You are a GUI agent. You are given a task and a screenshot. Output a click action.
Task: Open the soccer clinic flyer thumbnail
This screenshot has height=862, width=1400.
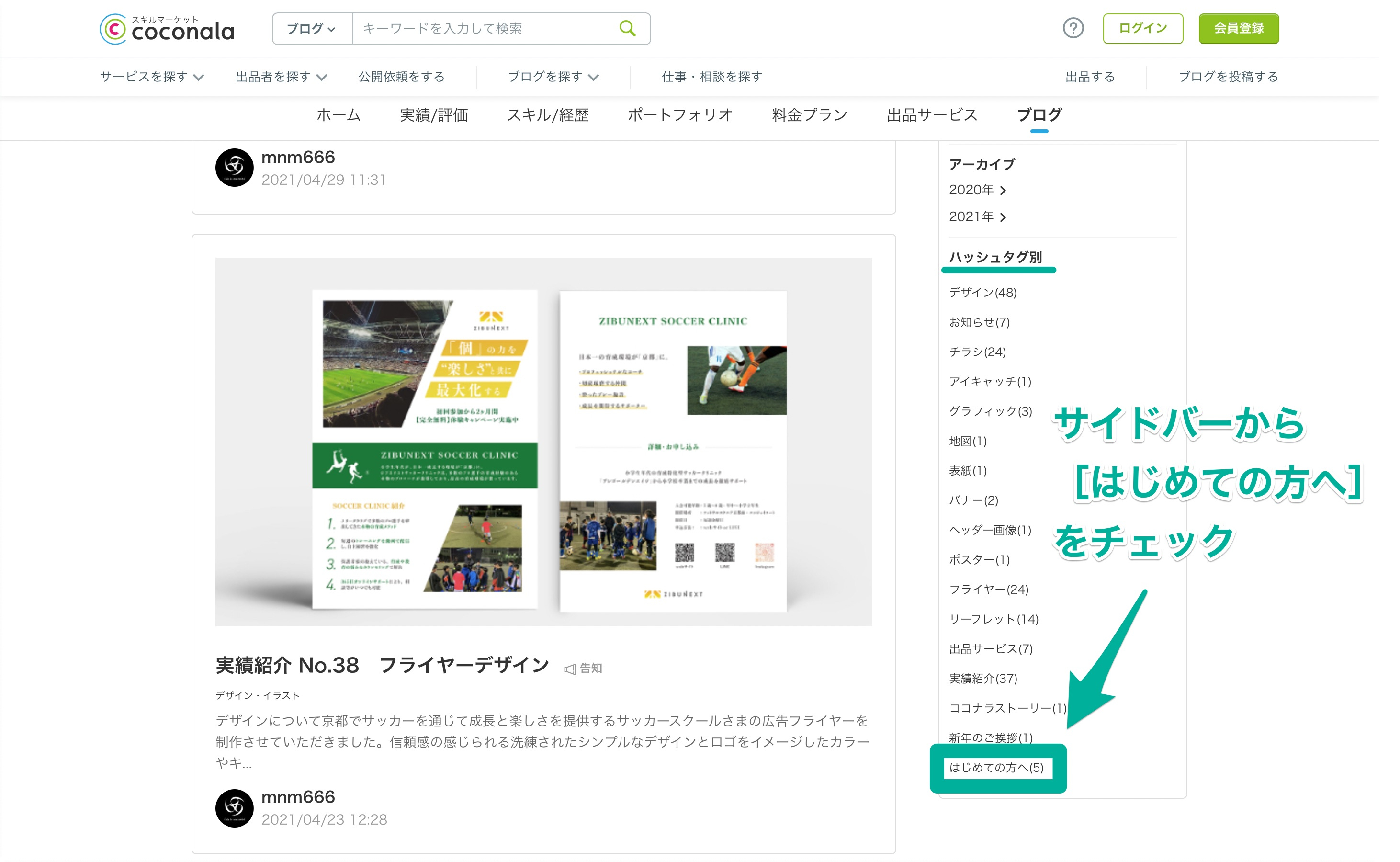coord(543,442)
